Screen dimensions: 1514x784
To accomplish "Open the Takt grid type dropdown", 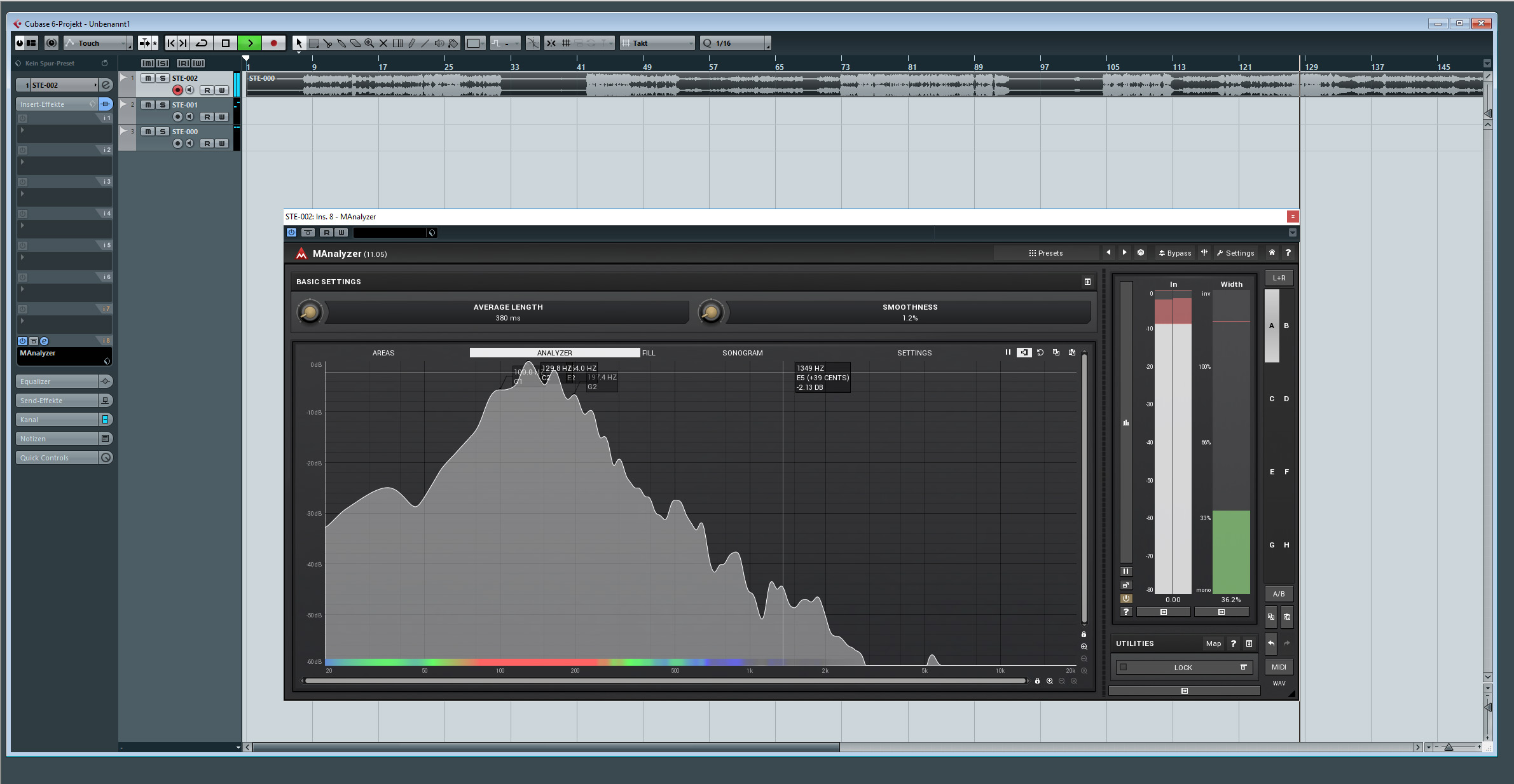I will [x=657, y=43].
